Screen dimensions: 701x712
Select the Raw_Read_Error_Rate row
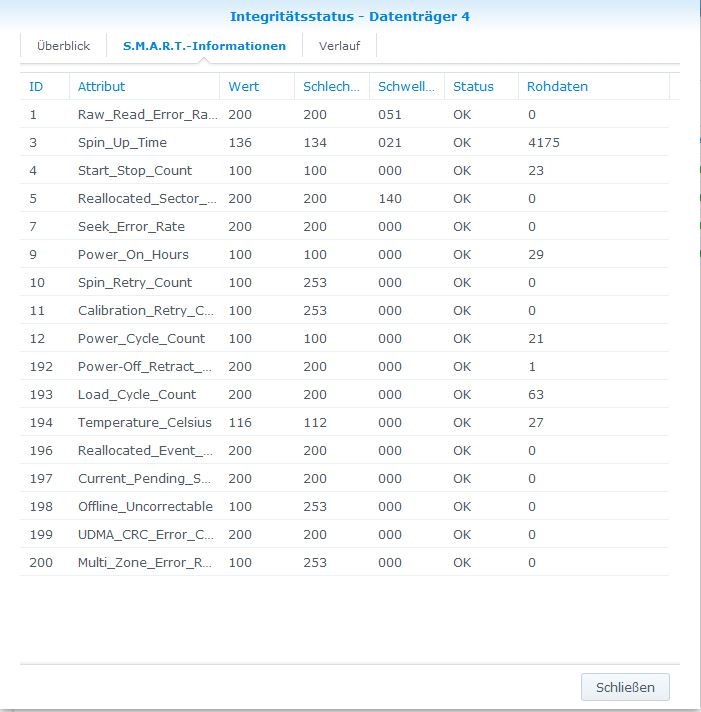pos(147,115)
